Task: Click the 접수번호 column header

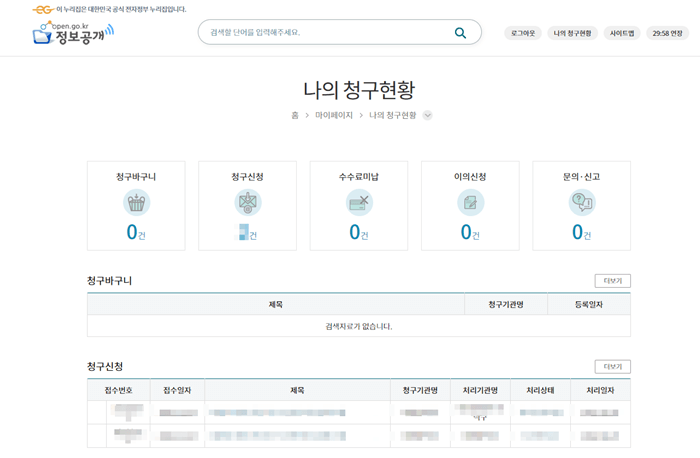Action: pos(118,390)
